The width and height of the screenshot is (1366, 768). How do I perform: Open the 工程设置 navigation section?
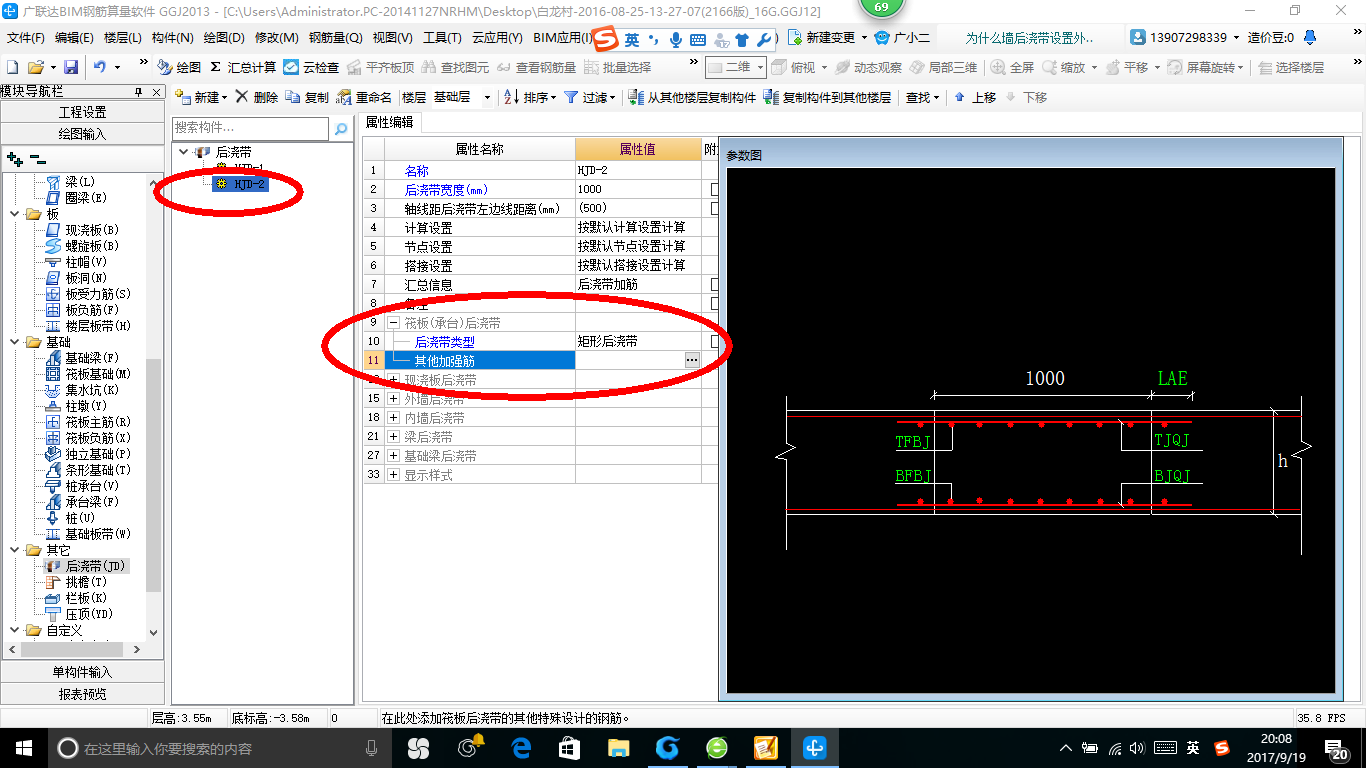coord(82,112)
